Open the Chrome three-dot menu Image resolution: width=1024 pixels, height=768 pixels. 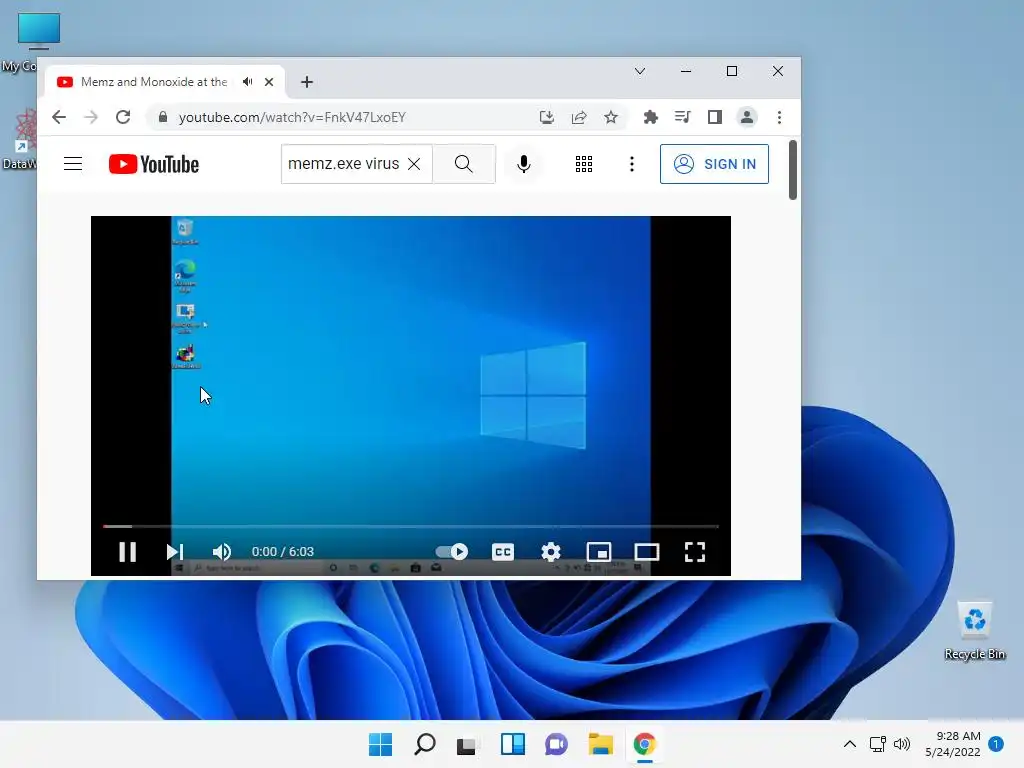click(x=779, y=117)
